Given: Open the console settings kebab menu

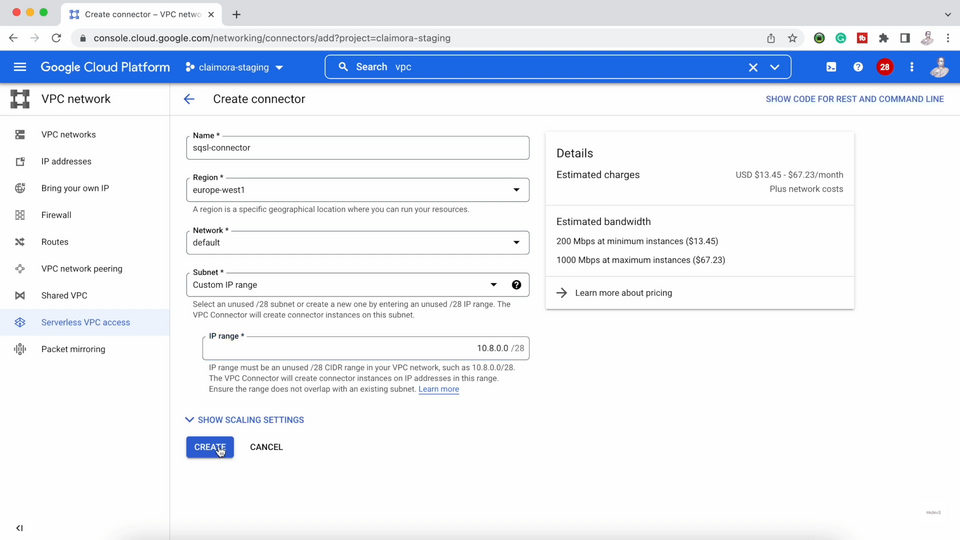Looking at the screenshot, I should tap(912, 67).
